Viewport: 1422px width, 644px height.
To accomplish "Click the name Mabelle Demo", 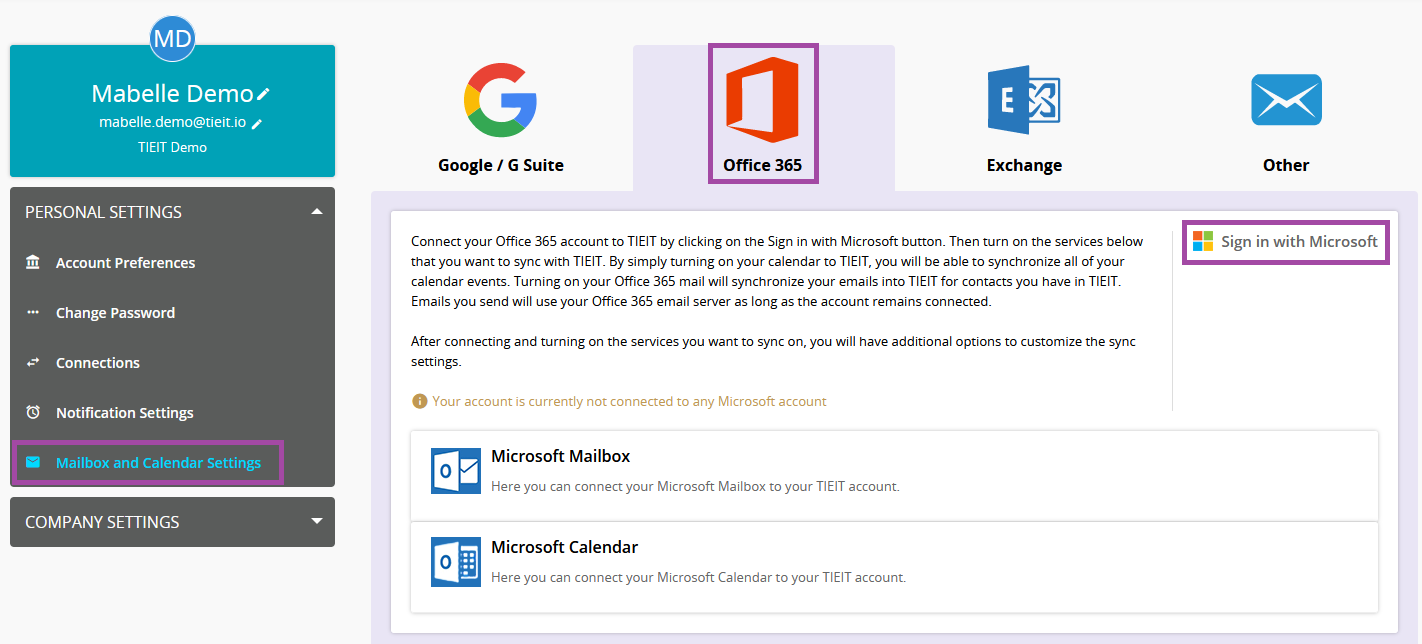I will click(172, 94).
